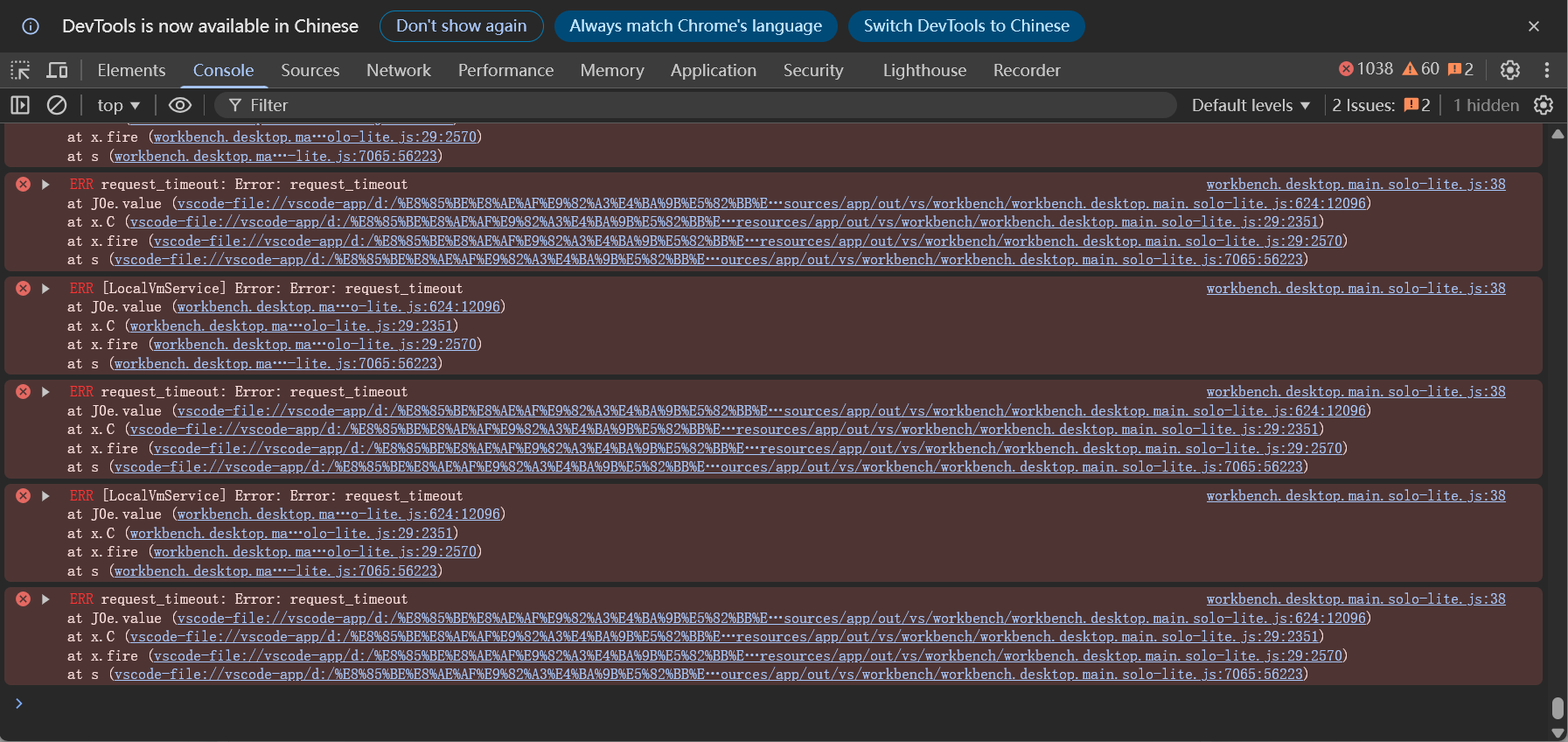The image size is (1568, 742).
Task: Expand the last request_timeout error entry
Action: click(45, 599)
